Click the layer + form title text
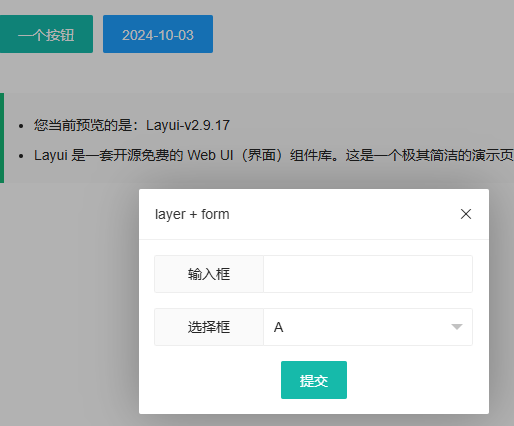Screen dimensions: 514x426 192,214
